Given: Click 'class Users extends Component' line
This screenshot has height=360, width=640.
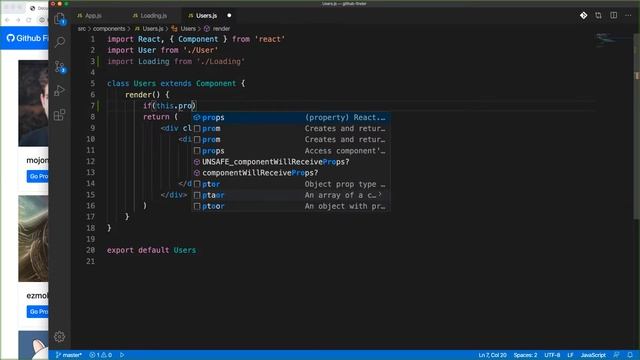Looking at the screenshot, I should coord(176,84).
